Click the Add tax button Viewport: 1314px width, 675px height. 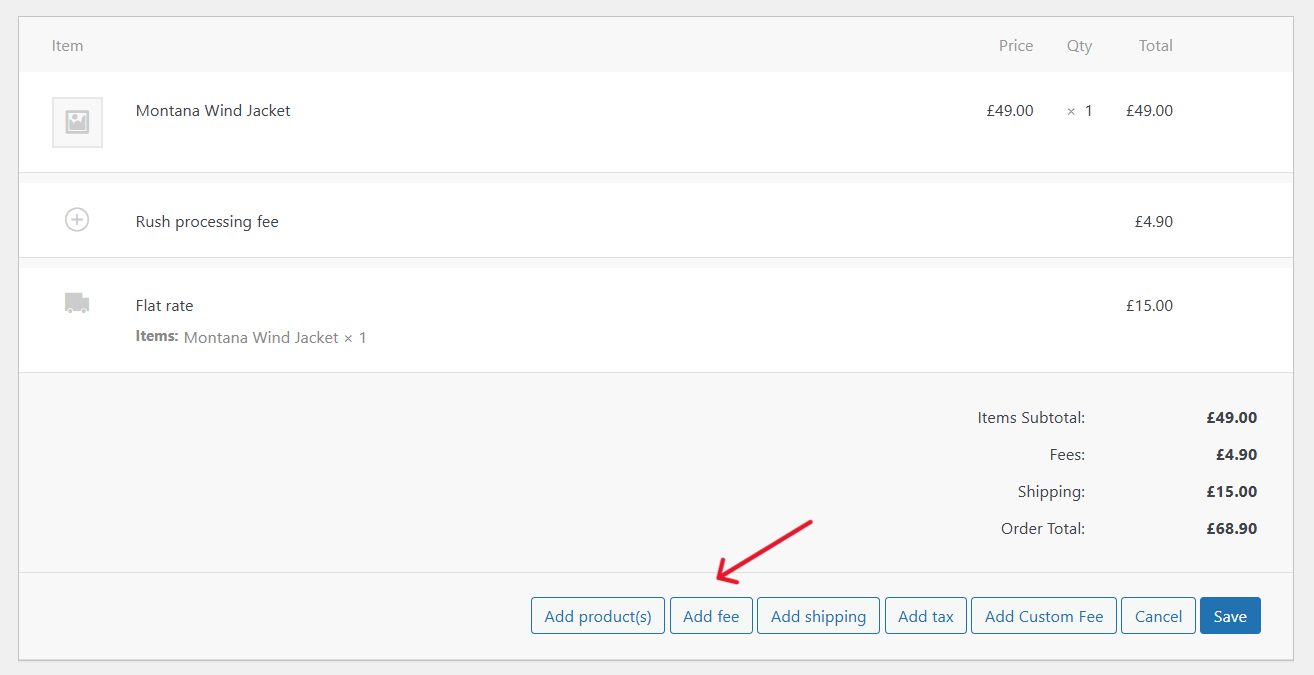[x=925, y=615]
